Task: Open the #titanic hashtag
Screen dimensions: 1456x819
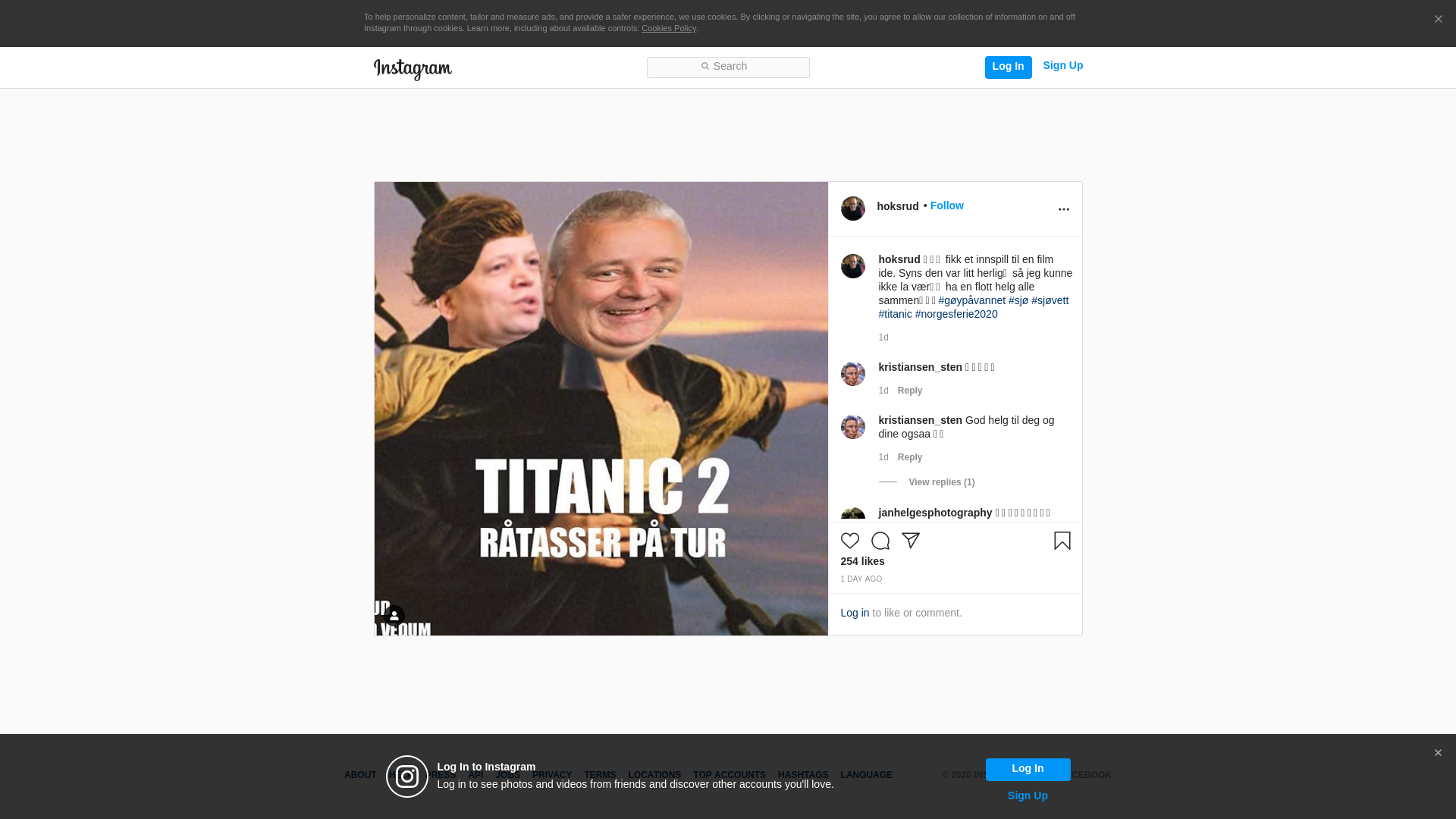Action: tap(895, 314)
